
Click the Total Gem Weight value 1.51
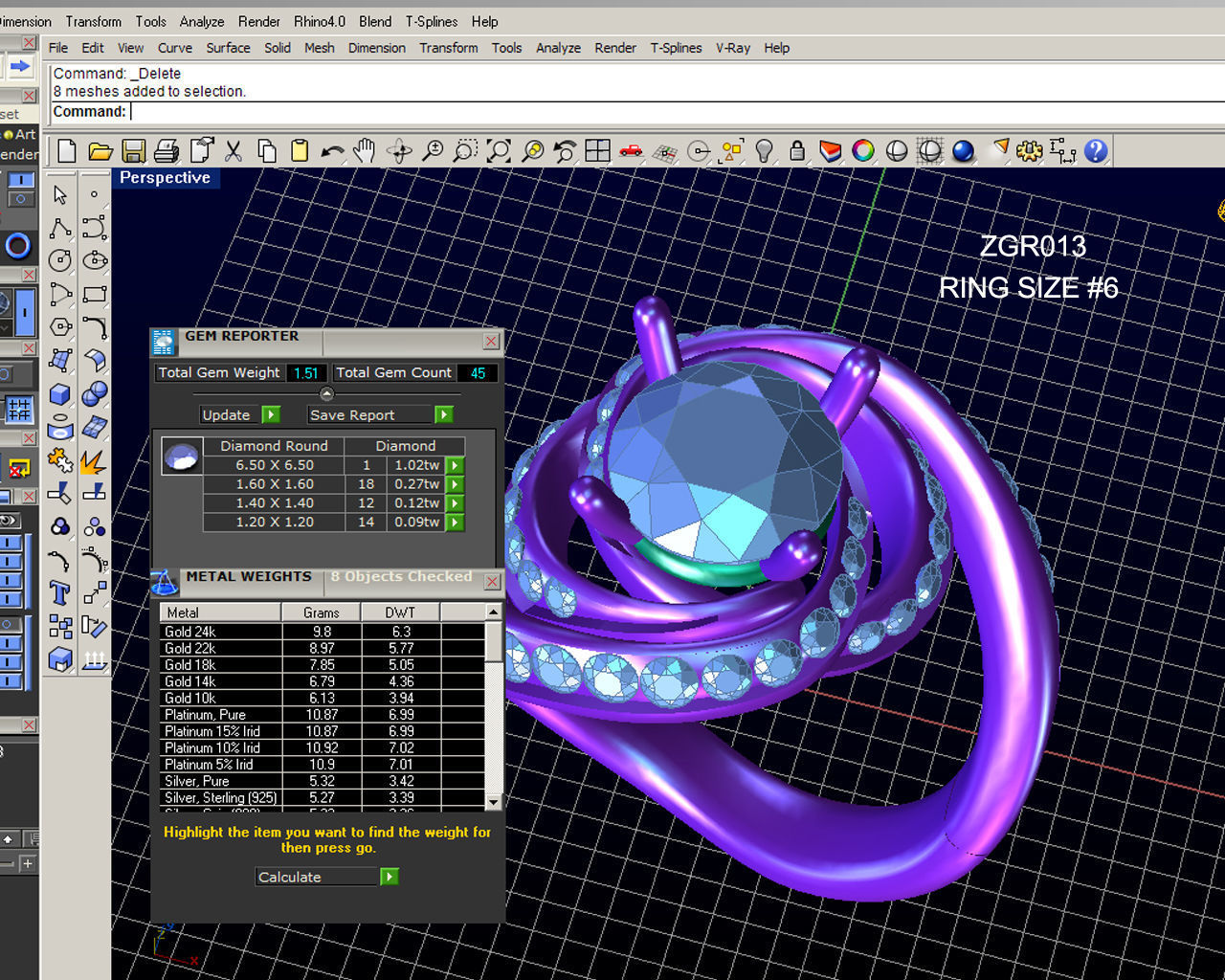(x=306, y=373)
